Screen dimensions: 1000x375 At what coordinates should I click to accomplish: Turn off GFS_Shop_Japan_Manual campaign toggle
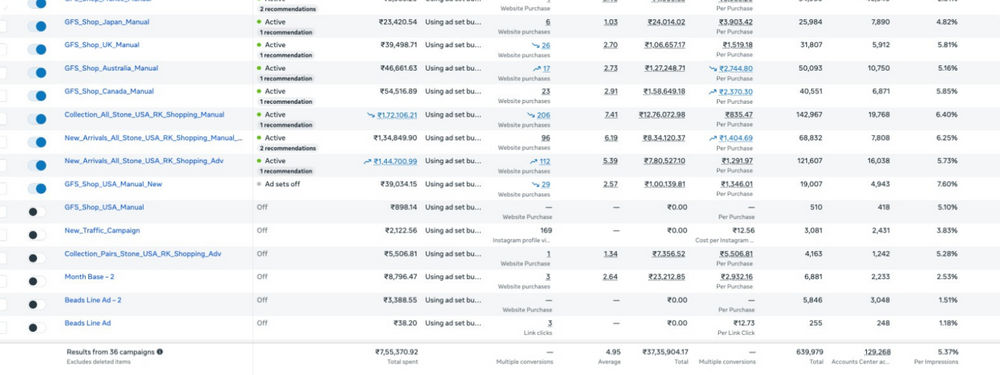point(37,26)
